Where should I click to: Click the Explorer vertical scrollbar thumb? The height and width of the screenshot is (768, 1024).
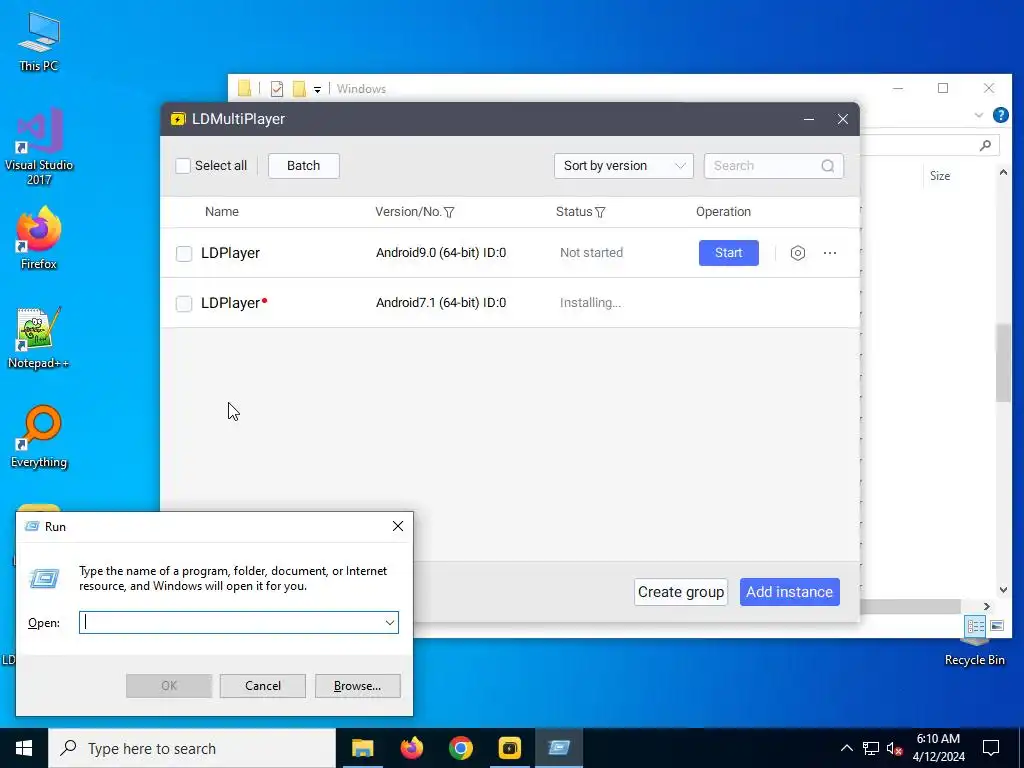tap(1003, 362)
